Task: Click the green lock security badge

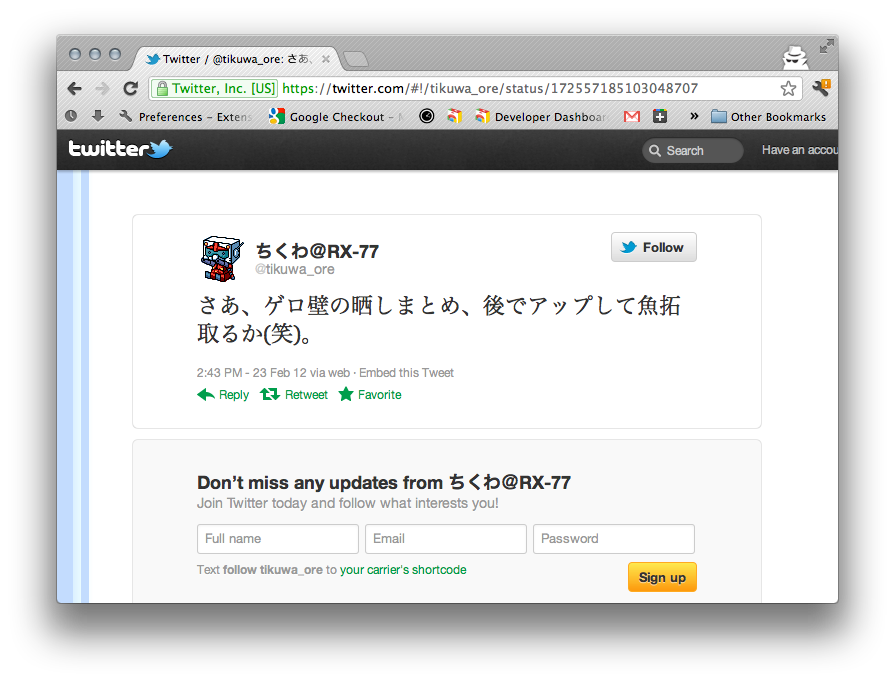Action: coord(215,88)
